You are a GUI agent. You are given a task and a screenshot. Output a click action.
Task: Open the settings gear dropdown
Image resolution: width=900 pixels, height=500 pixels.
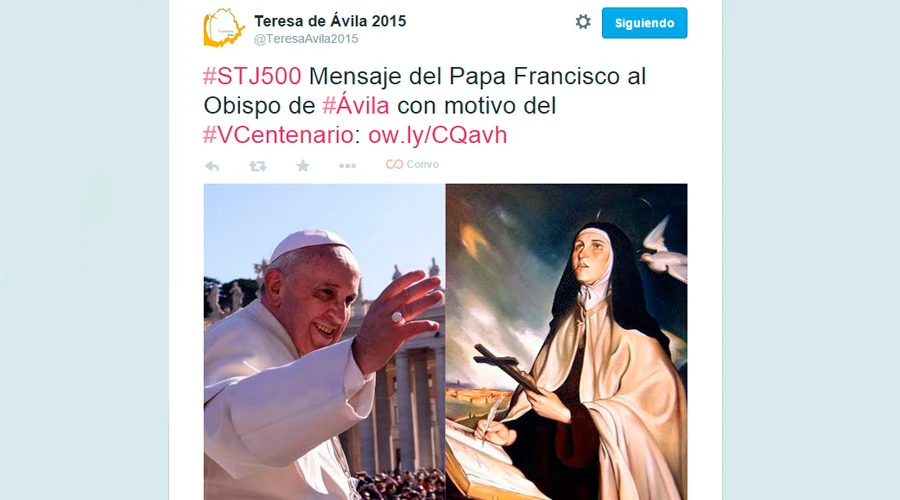tap(583, 22)
